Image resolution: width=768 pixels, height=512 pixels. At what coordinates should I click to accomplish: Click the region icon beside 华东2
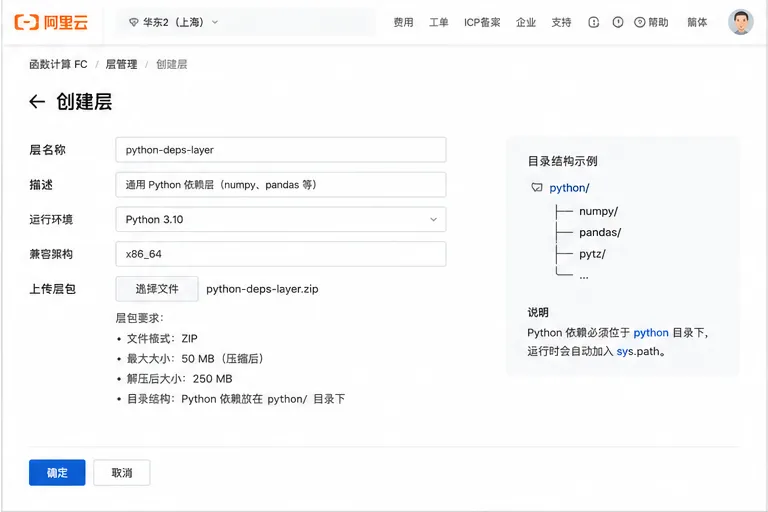click(133, 22)
